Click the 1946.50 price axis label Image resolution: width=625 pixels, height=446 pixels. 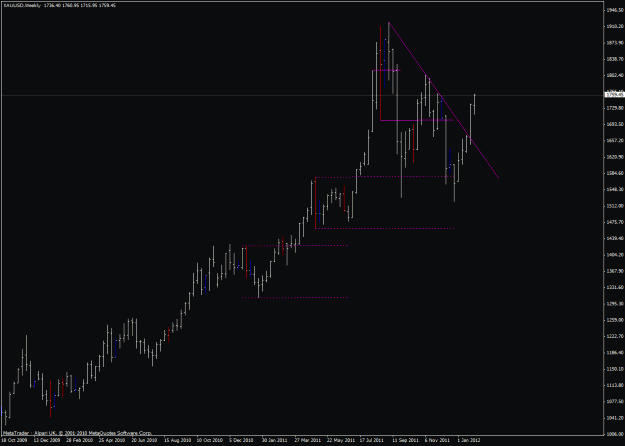coord(615,10)
